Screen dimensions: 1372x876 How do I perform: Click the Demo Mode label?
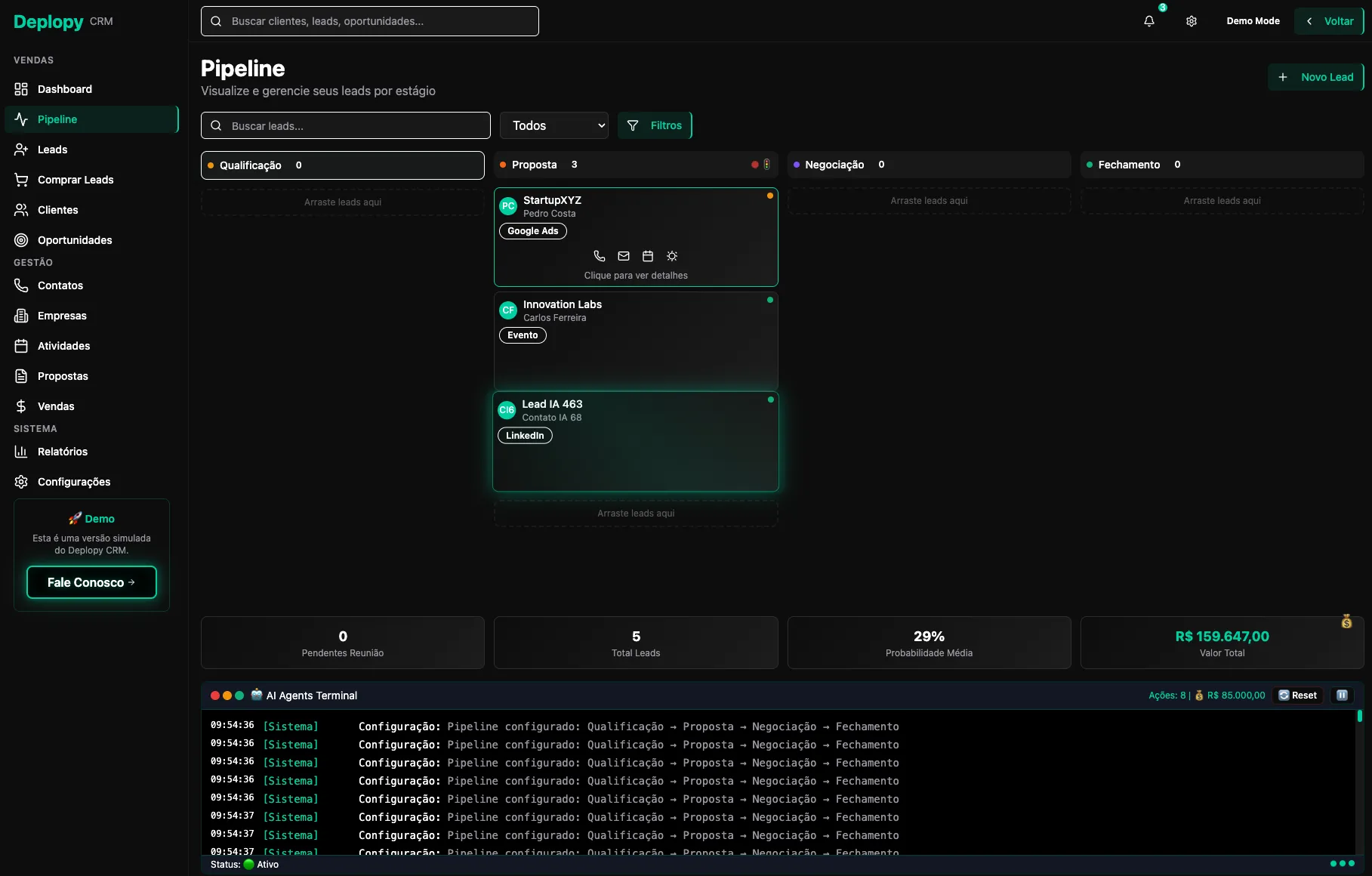pyautogui.click(x=1253, y=21)
